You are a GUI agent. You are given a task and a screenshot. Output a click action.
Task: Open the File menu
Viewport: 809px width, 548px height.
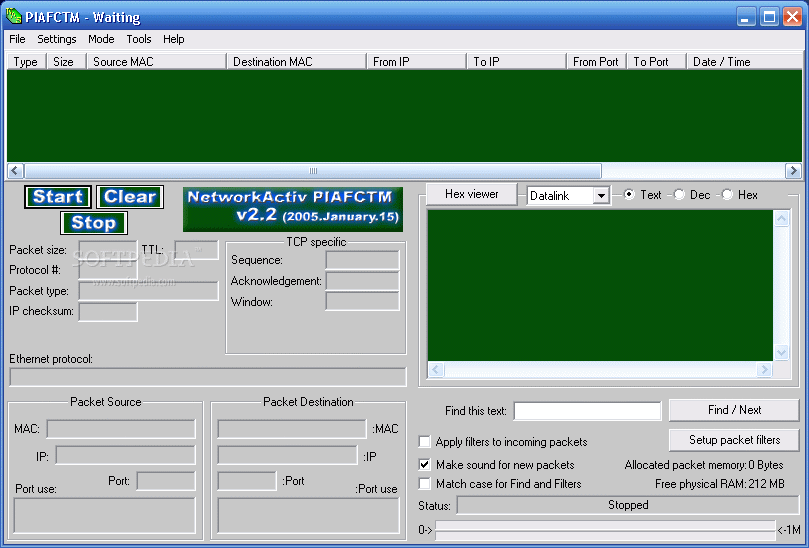click(x=17, y=39)
